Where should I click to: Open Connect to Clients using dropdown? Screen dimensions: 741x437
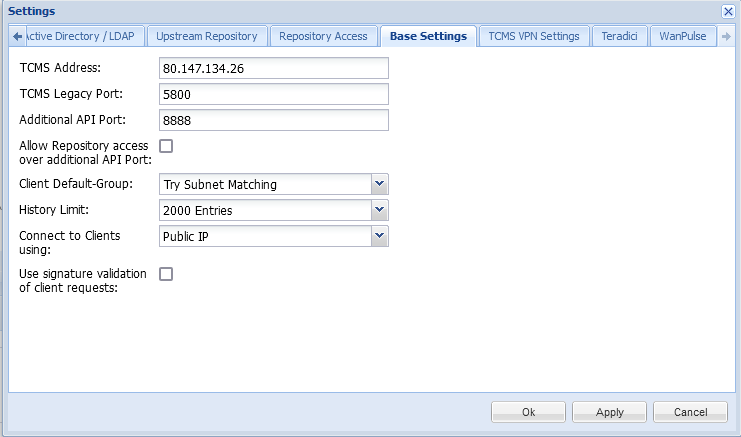click(379, 236)
